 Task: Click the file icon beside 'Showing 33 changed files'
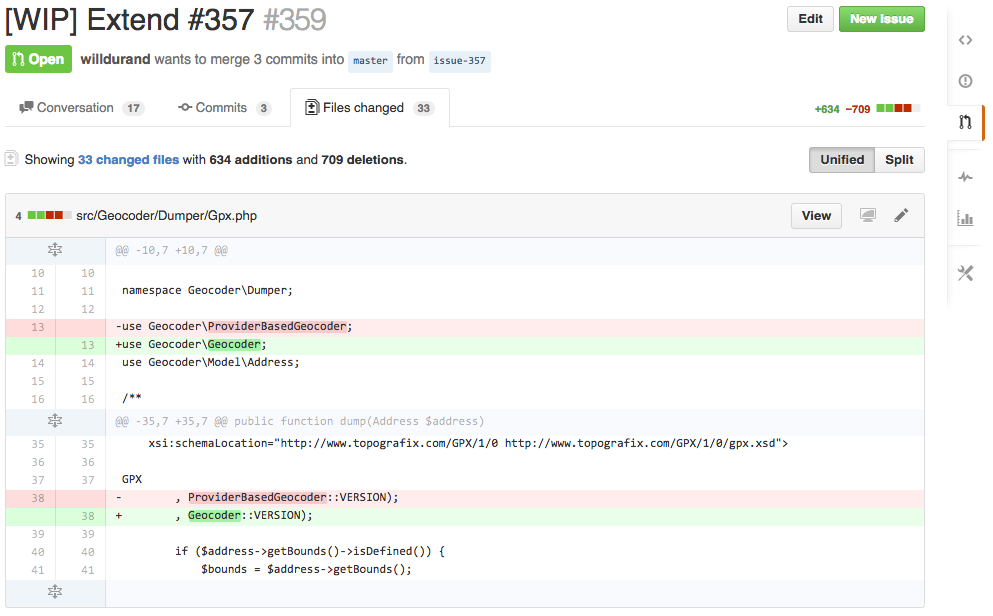click(x=10, y=159)
